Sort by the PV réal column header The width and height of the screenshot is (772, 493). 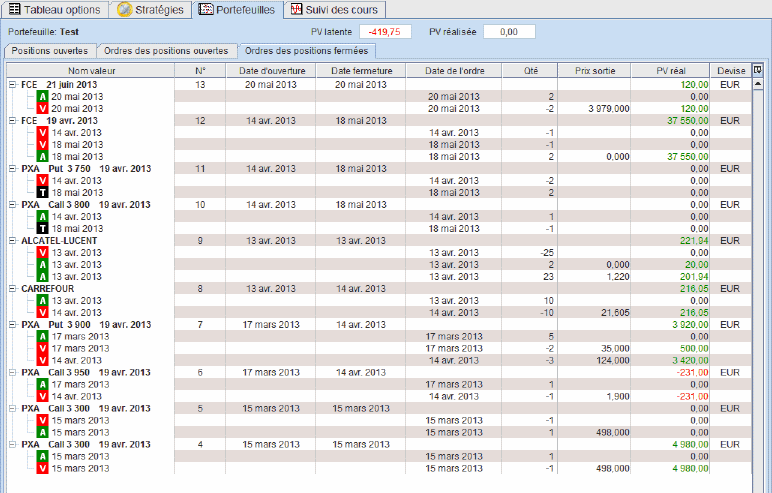click(671, 71)
